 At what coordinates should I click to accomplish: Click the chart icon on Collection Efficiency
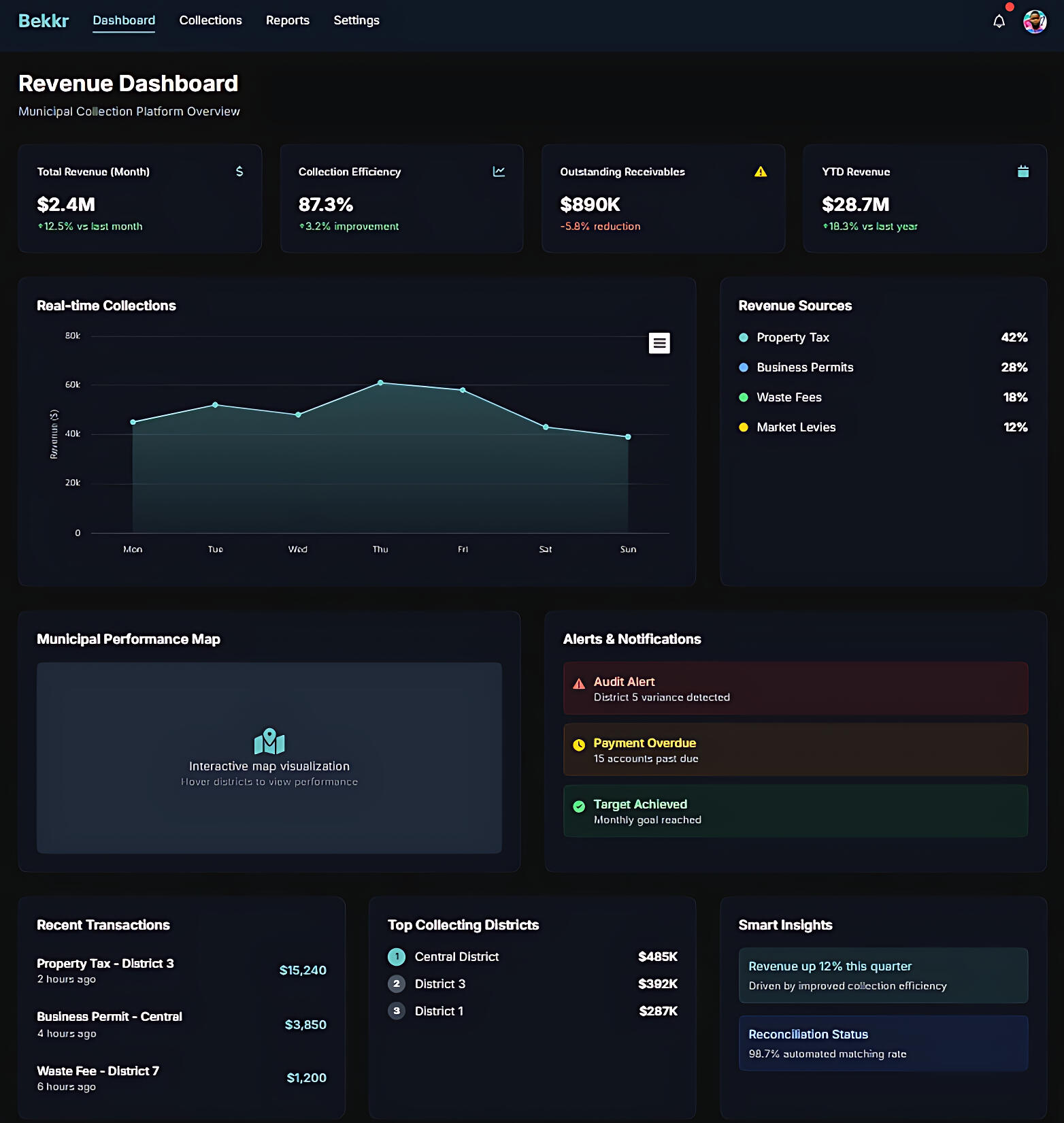499,172
